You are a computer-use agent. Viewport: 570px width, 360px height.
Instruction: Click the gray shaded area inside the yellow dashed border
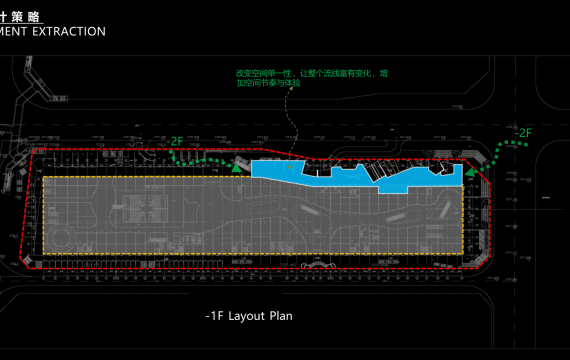(253, 216)
